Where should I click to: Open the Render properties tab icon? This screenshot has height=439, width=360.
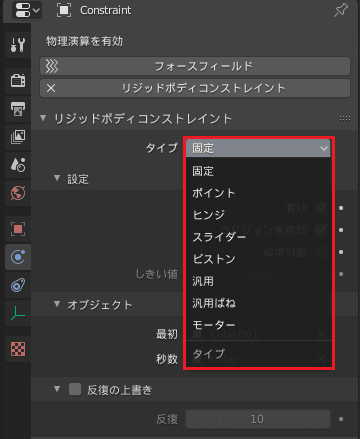pyautogui.click(x=18, y=81)
